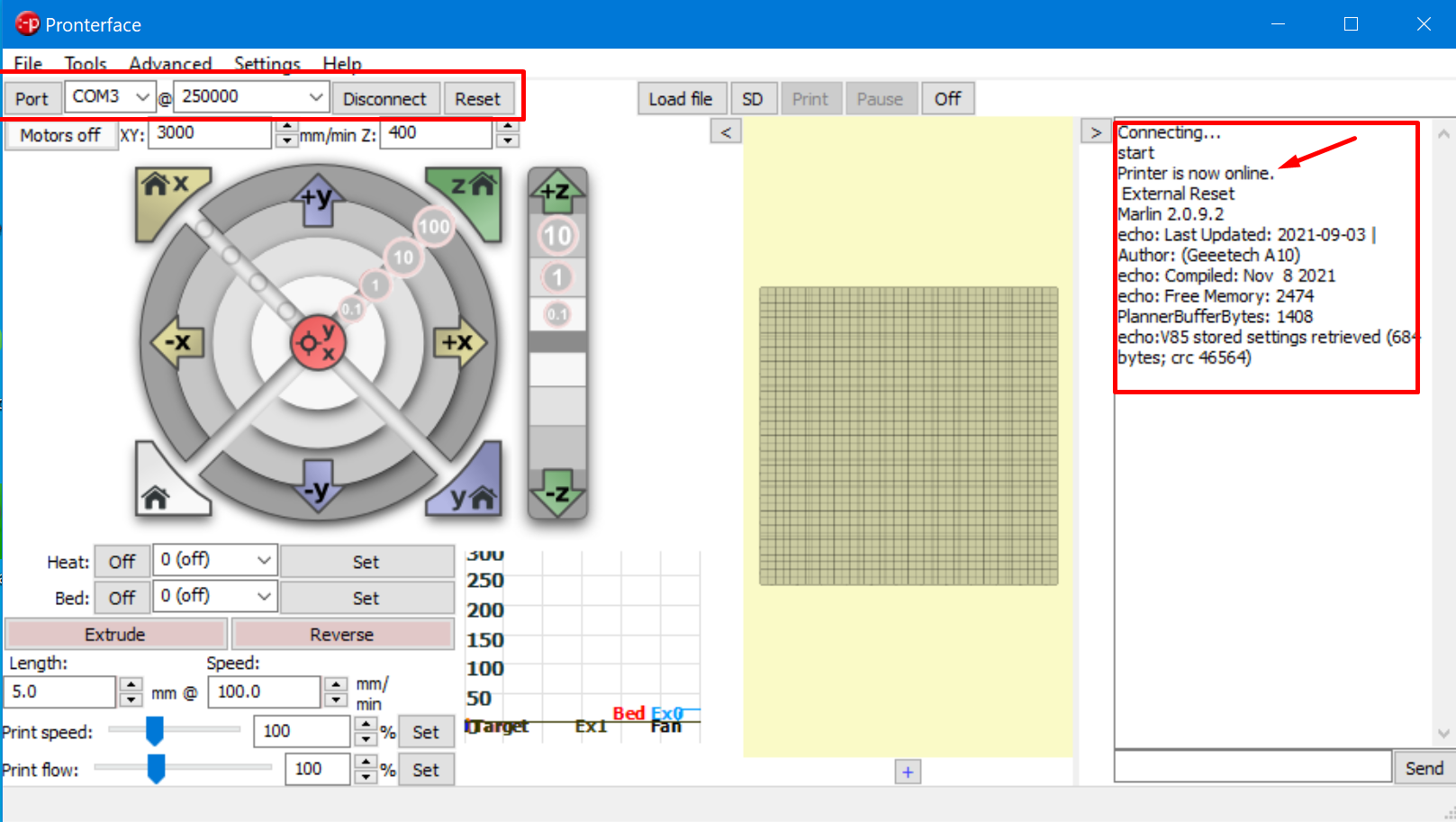Focus the Z feedrate field showing 400
1456x822 pixels.
click(x=437, y=133)
